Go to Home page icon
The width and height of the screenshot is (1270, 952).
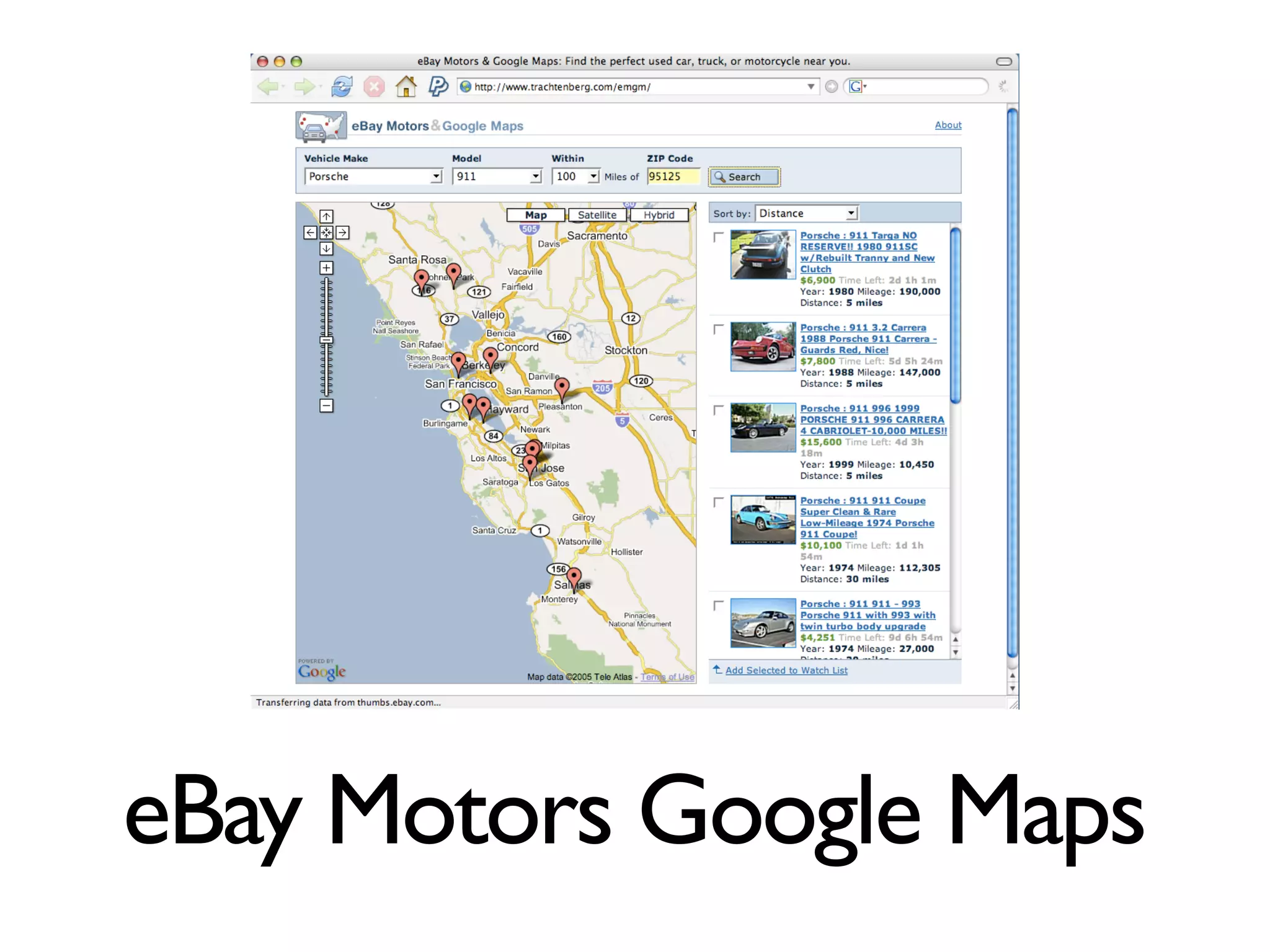click(406, 86)
